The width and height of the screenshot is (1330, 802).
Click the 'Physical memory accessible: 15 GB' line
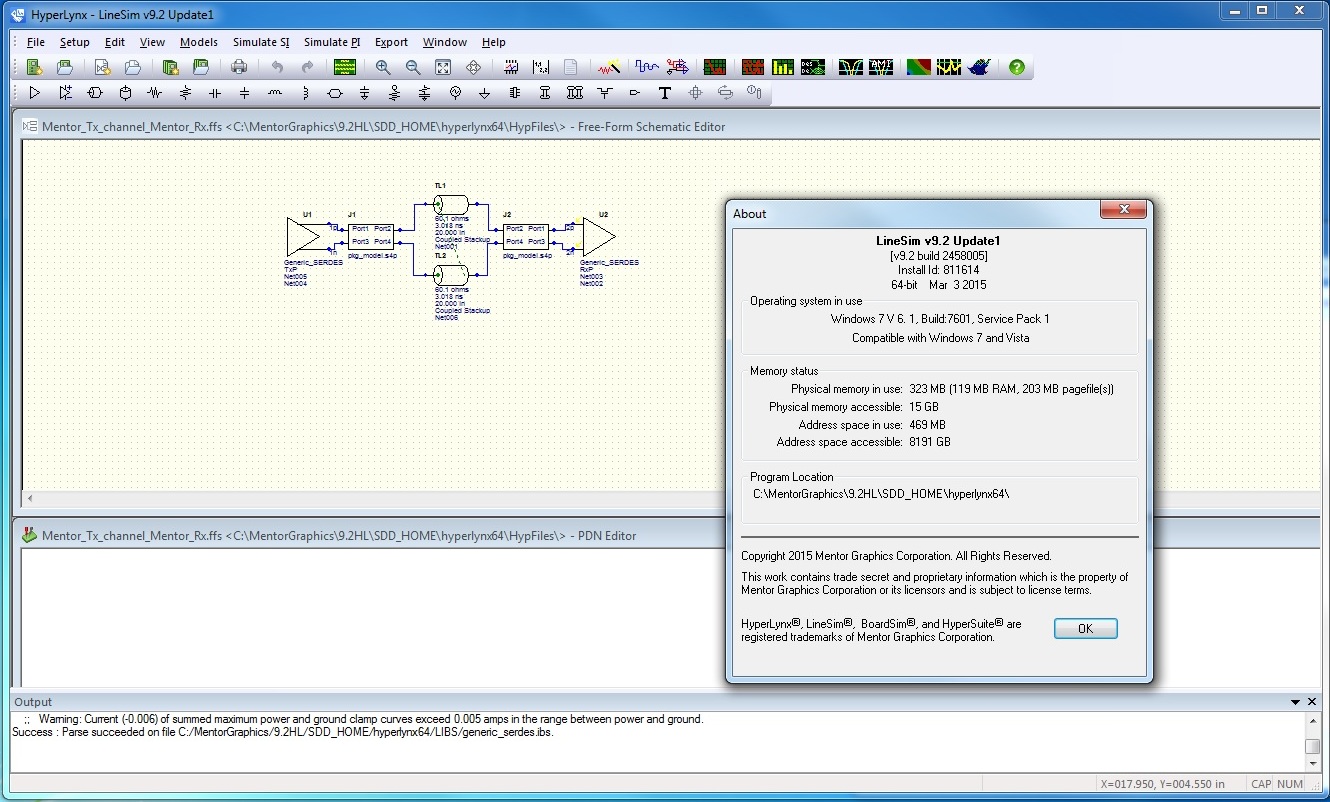tap(853, 407)
